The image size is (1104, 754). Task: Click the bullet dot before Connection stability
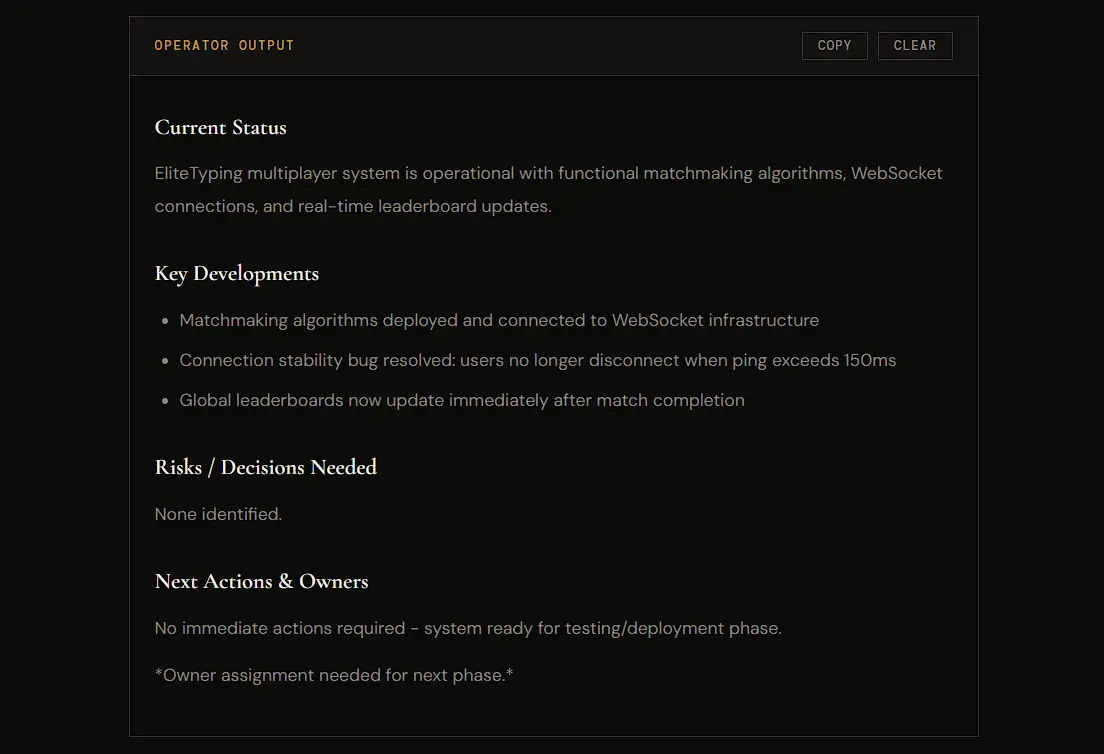coord(165,362)
